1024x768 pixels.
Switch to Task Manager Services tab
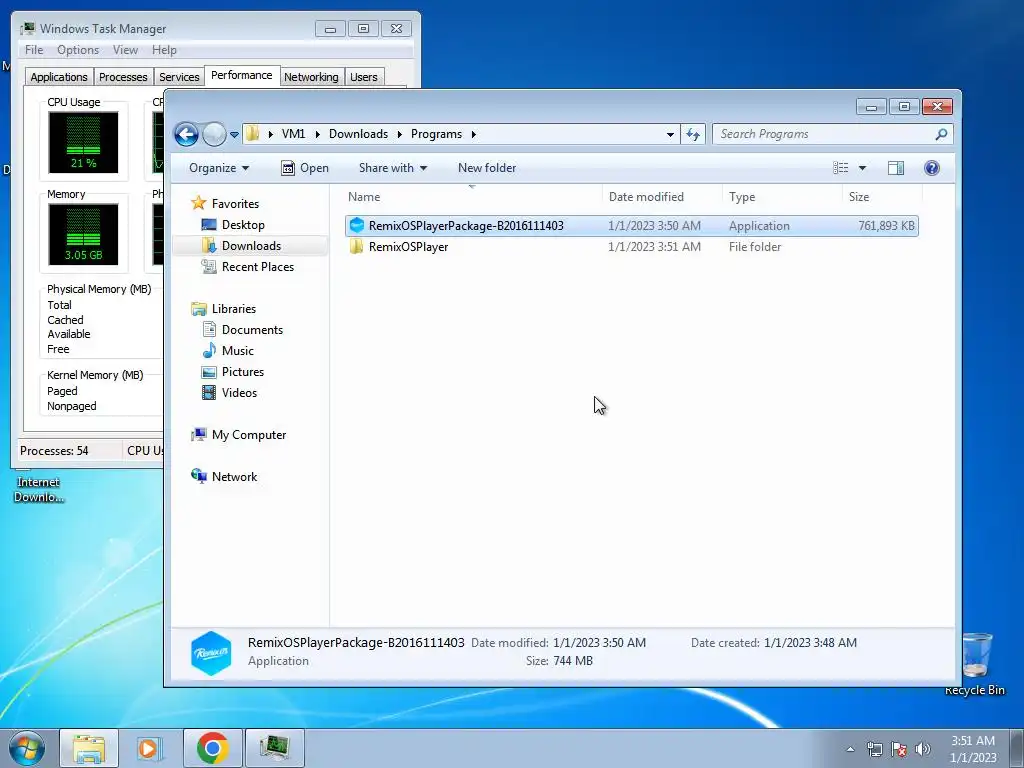point(179,77)
